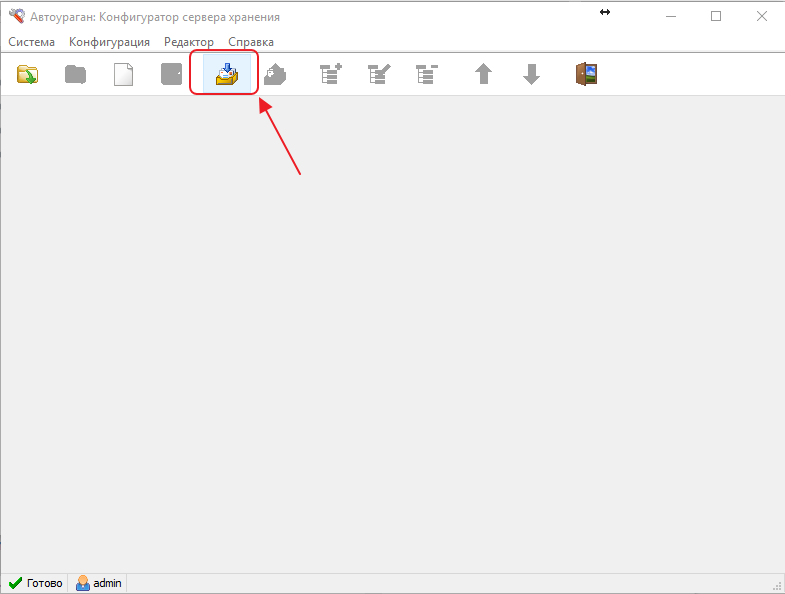Click the list icon with minus sign
785x594 pixels.
point(427,75)
